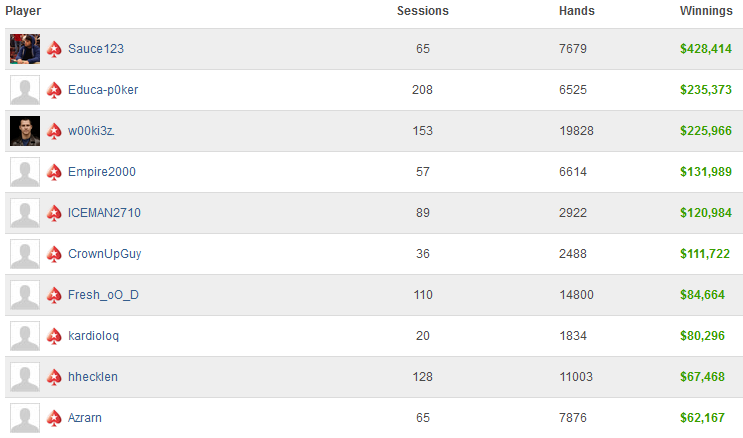Click the PokerStars icon beside w00ki3z.
This screenshot has height=438, width=743.
54,131
